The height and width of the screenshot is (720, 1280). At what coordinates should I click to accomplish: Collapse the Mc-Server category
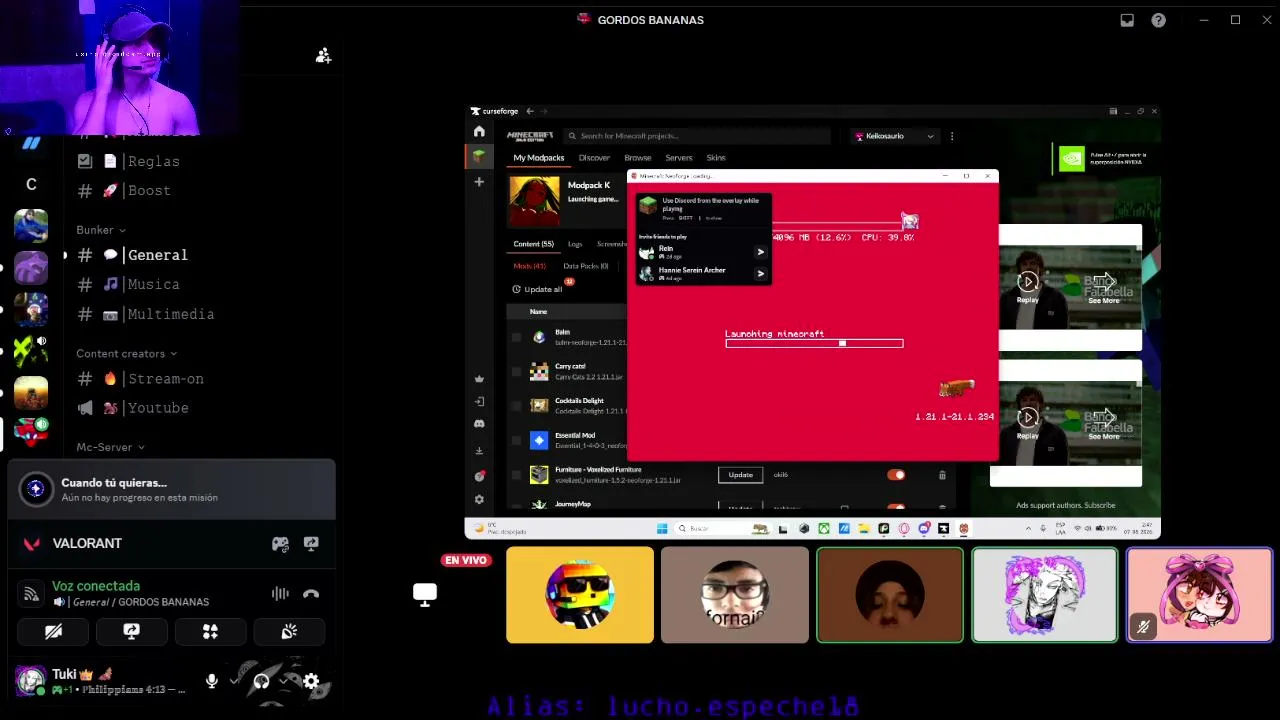[x=110, y=447]
